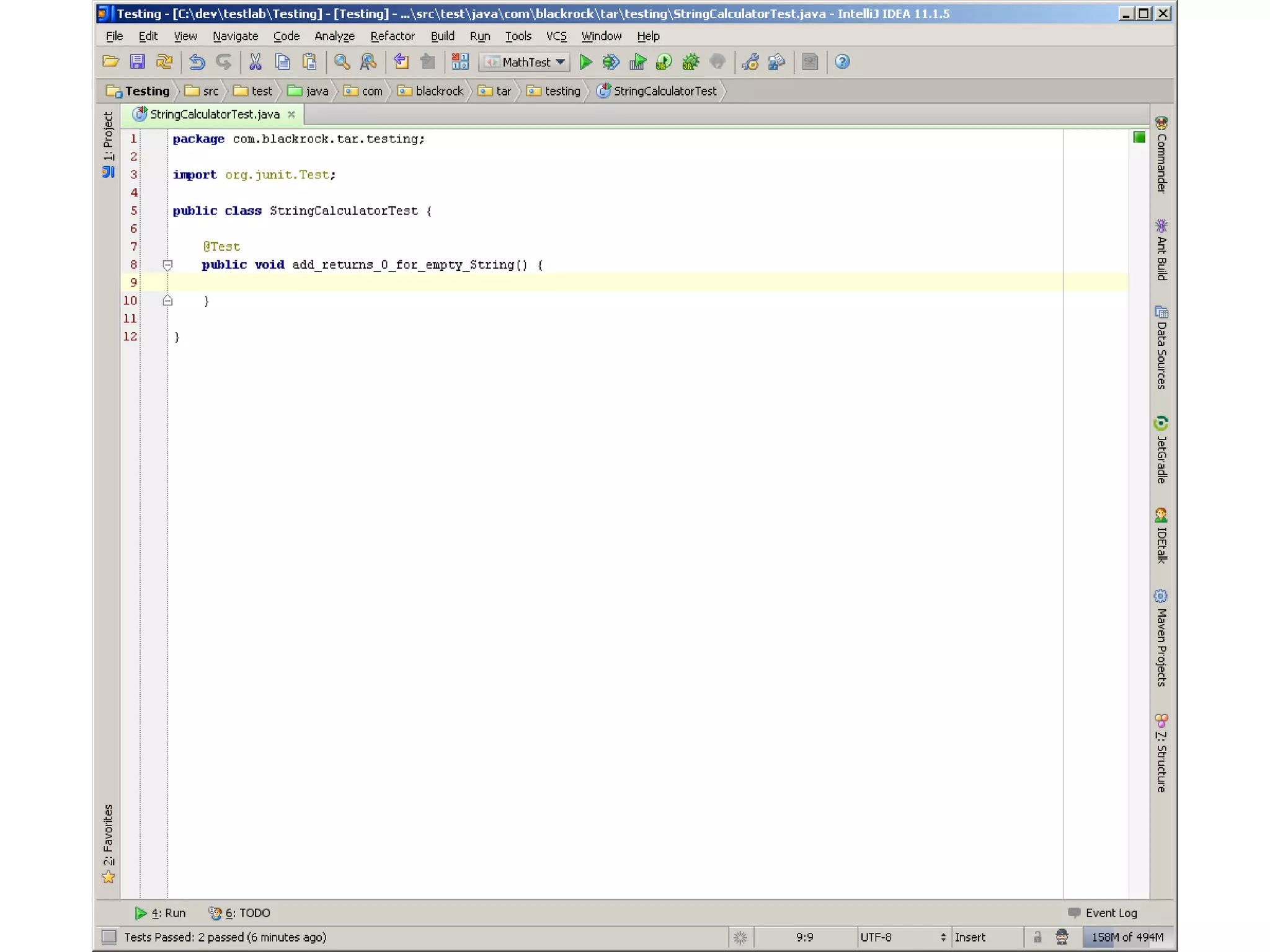
Task: Click the Help question mark icon
Action: (x=841, y=62)
